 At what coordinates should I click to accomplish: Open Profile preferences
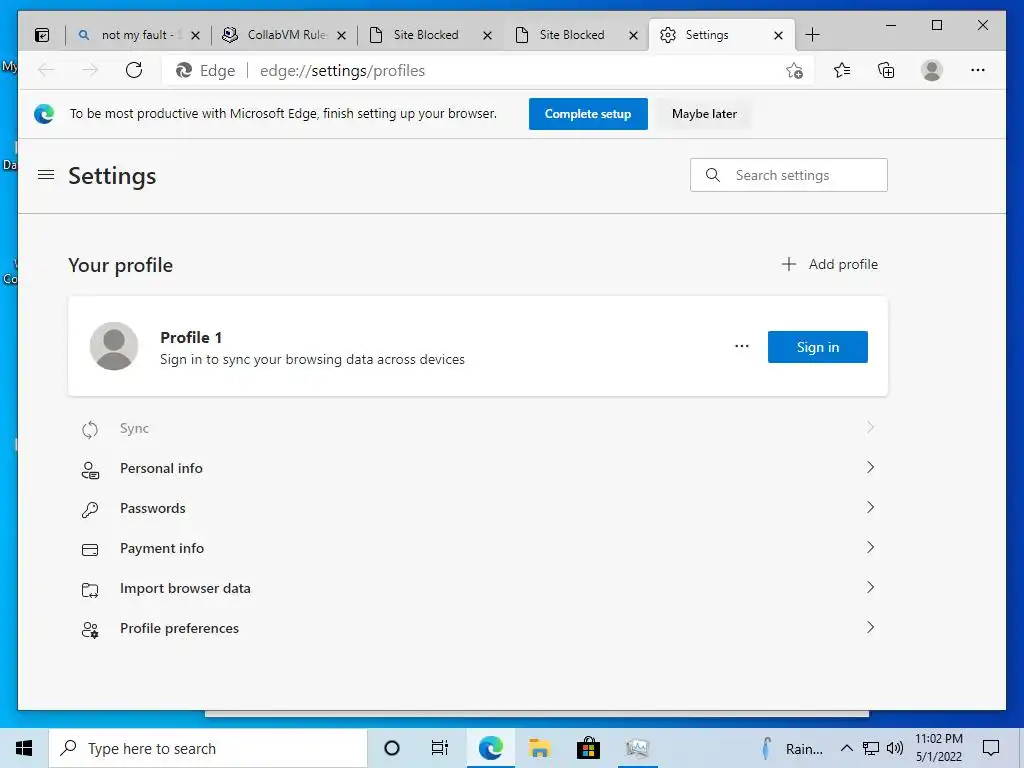point(477,628)
